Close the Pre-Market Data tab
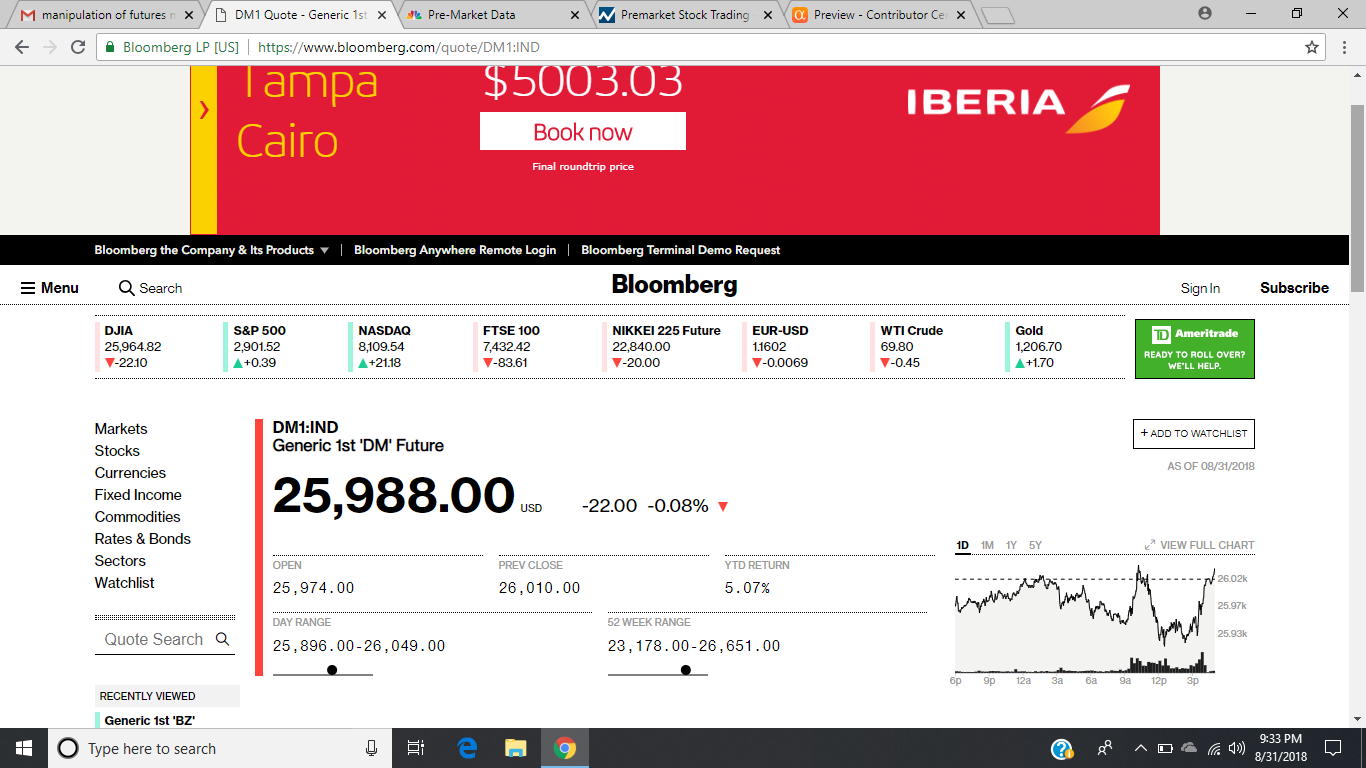 click(574, 15)
